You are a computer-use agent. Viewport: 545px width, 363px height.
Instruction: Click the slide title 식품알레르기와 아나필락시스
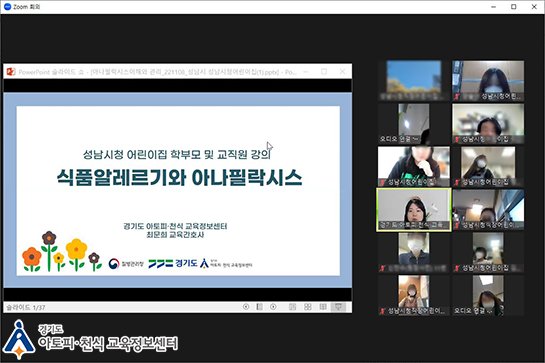(179, 178)
